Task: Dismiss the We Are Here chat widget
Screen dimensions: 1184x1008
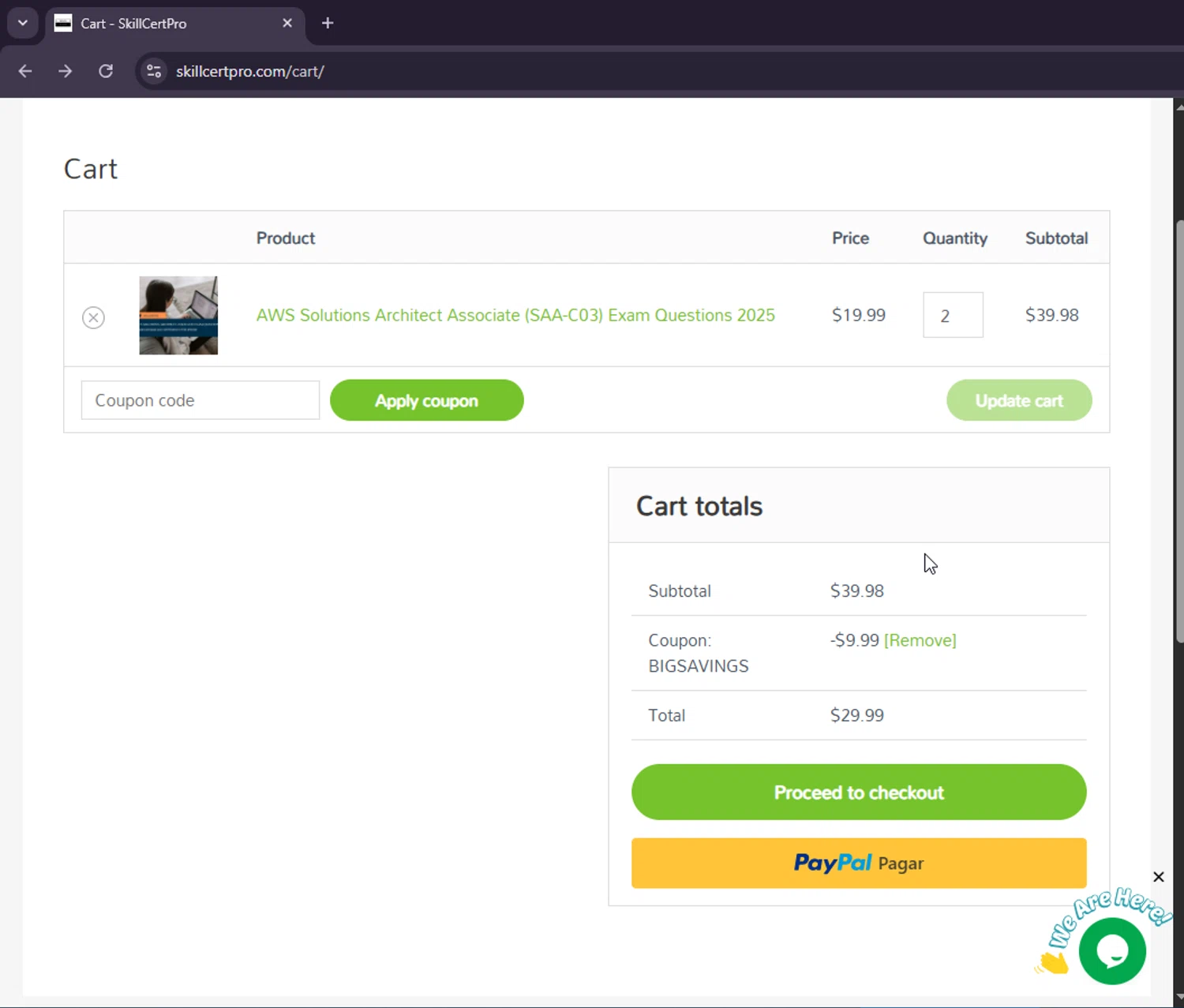Action: tap(1158, 877)
